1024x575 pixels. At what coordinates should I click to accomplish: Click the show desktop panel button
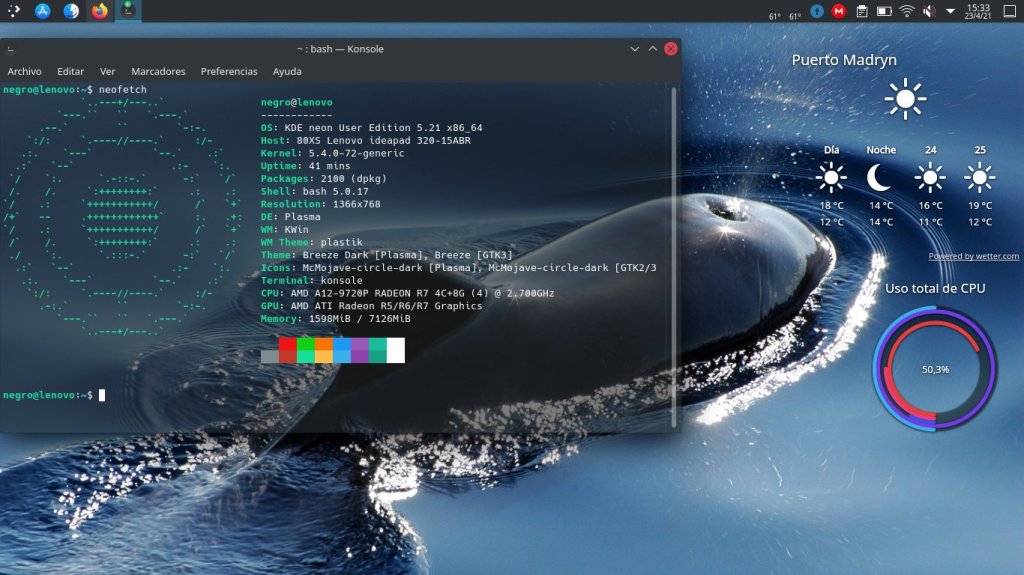click(1010, 12)
